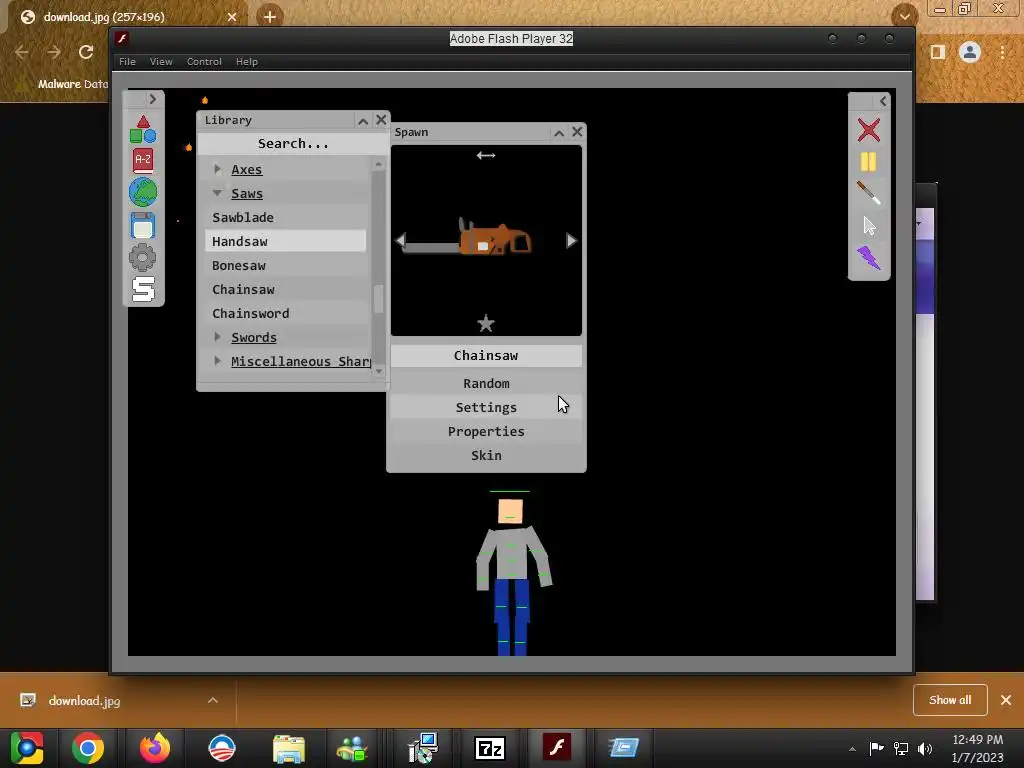Viewport: 1024px width, 768px height.
Task: Click the Search field in Library
Action: point(293,144)
